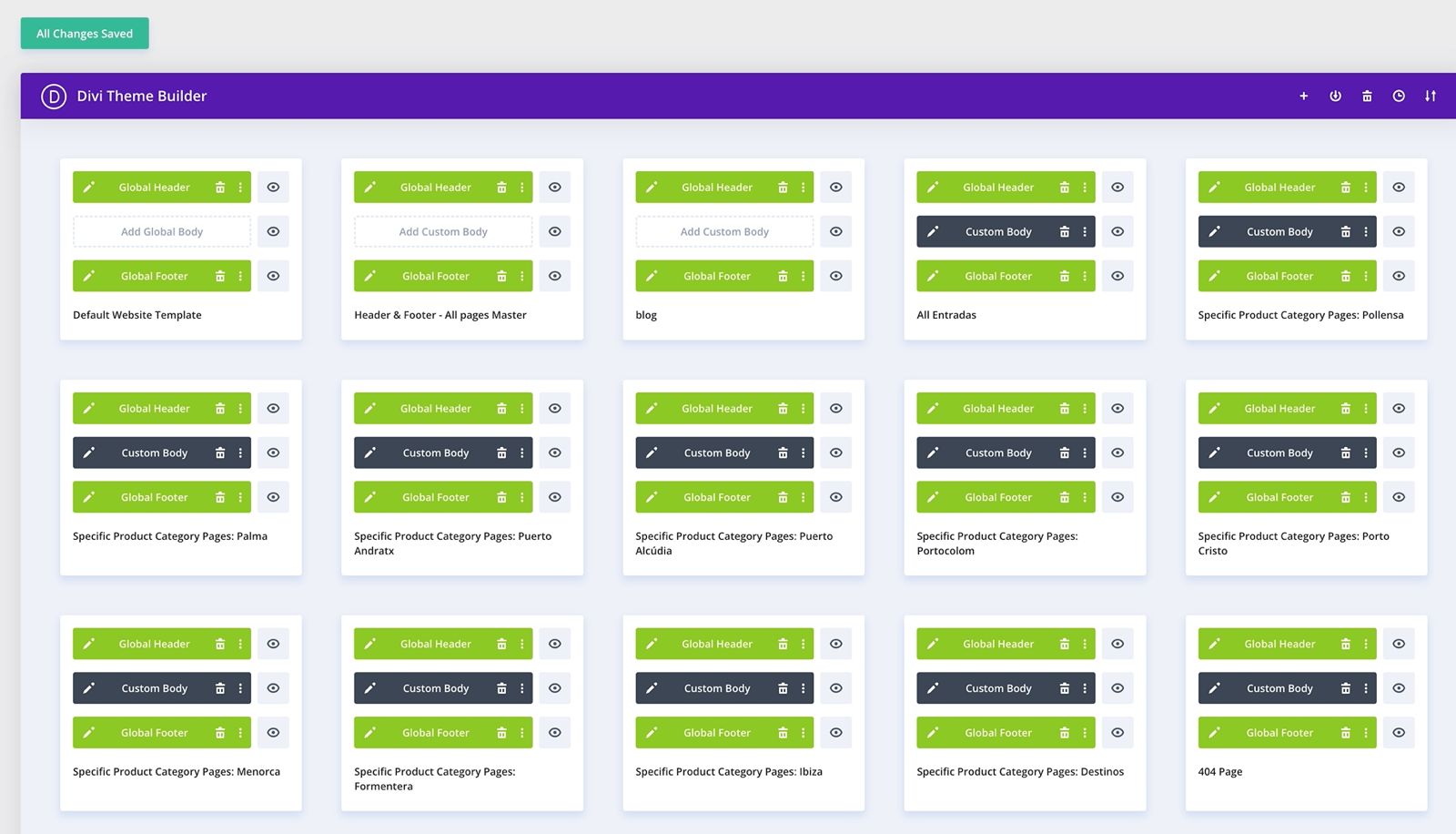1456x834 pixels.
Task: Hide Custom Body in Portocolom template
Action: (1117, 453)
